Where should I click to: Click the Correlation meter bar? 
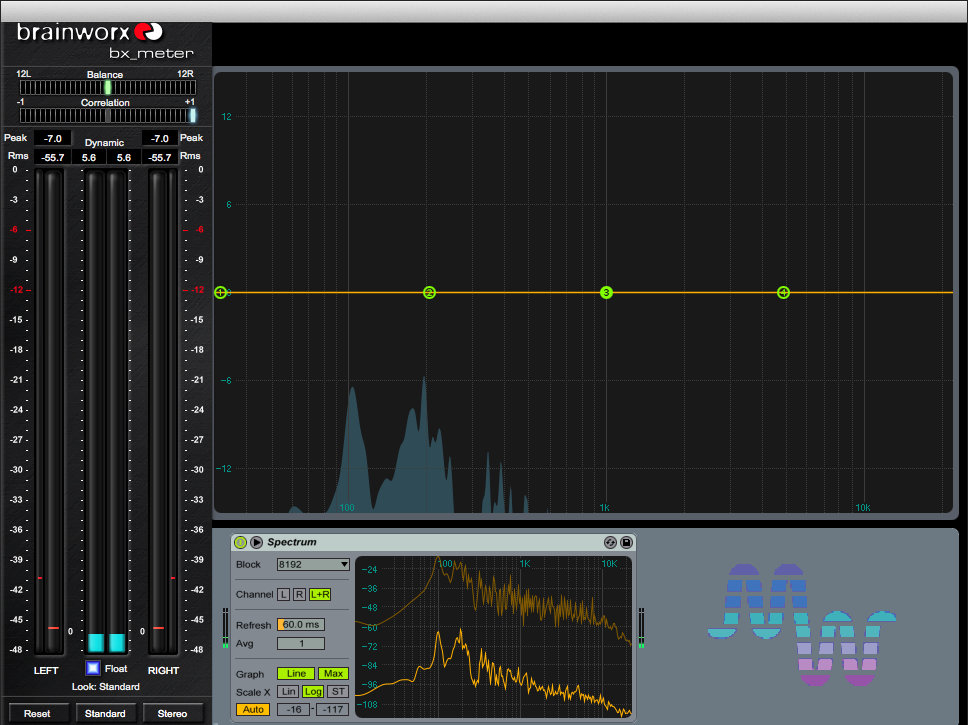tap(107, 115)
